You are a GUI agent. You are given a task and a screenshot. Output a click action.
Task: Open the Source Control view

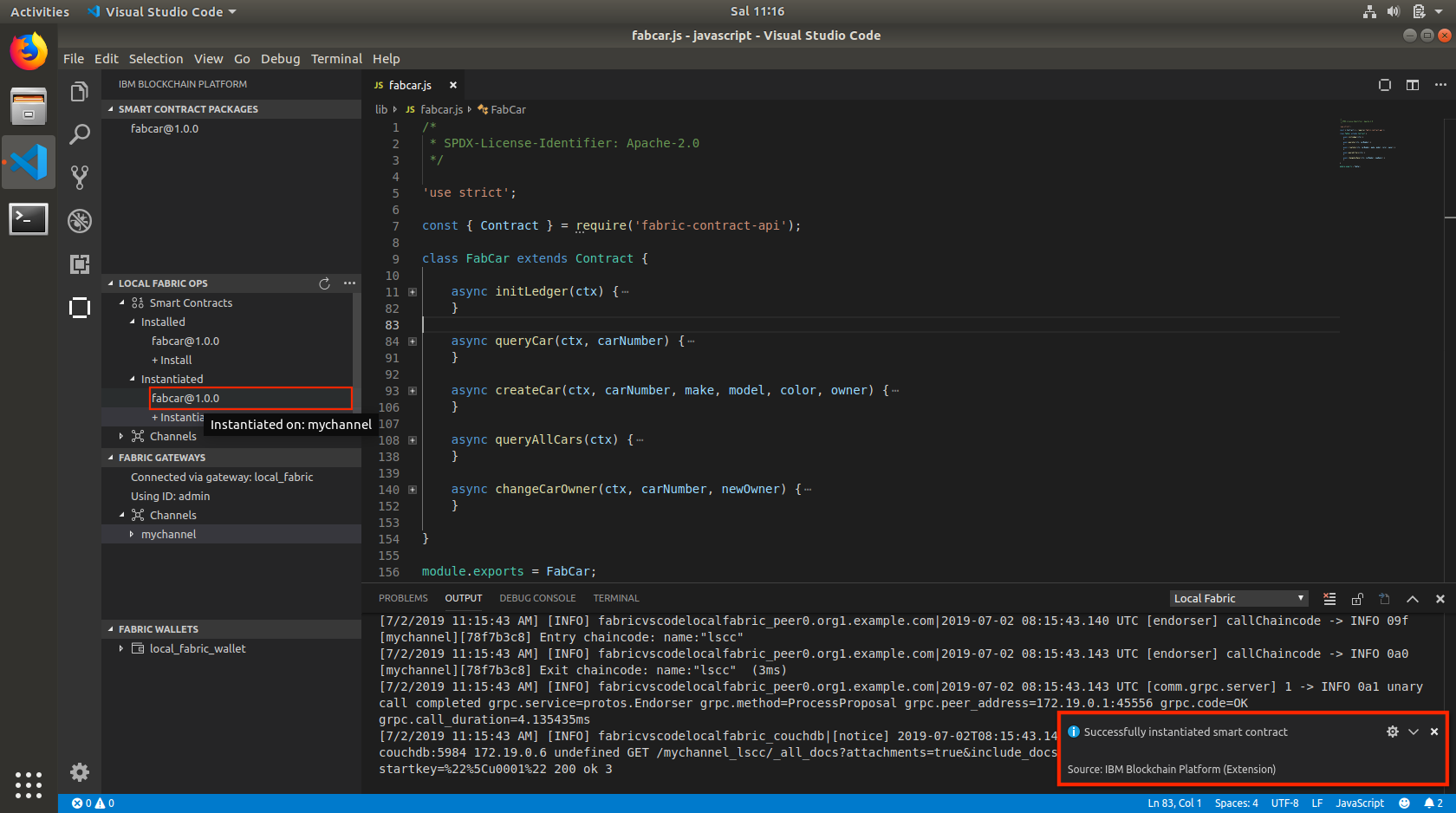[80, 178]
